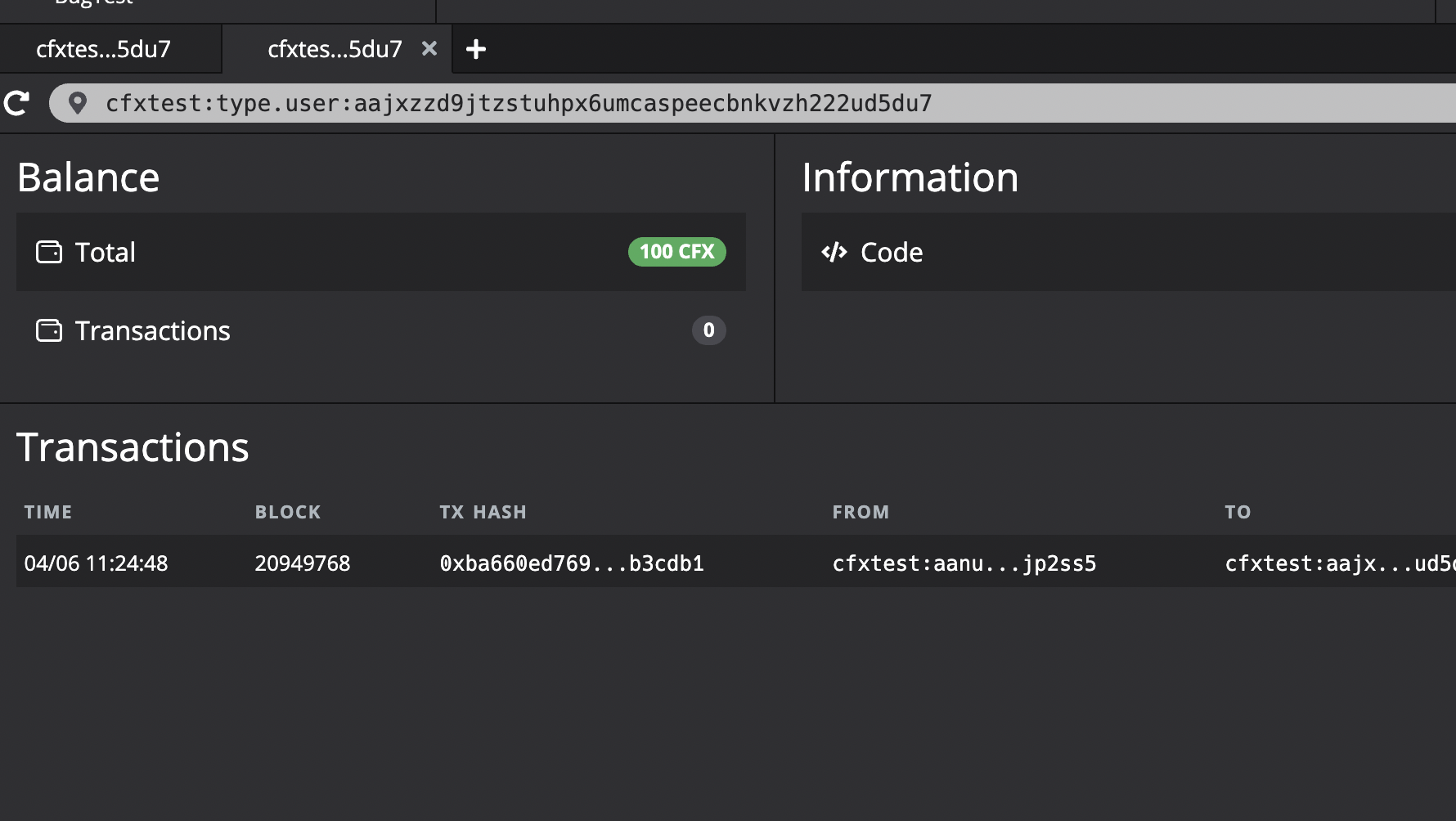Click block number 20949768
The height and width of the screenshot is (821, 1456).
tap(303, 563)
